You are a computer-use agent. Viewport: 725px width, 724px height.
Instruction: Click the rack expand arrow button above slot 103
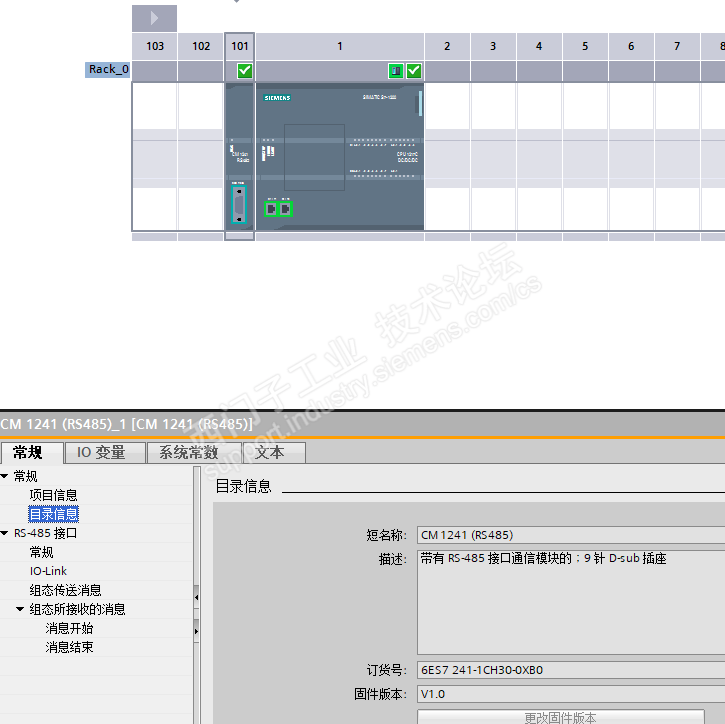(154, 18)
